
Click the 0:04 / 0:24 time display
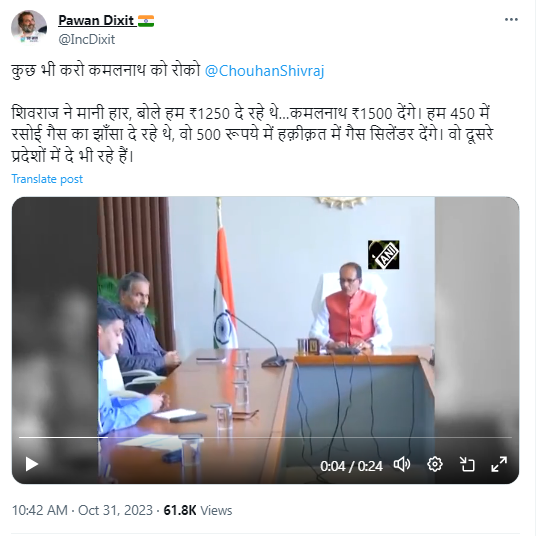pyautogui.click(x=351, y=466)
